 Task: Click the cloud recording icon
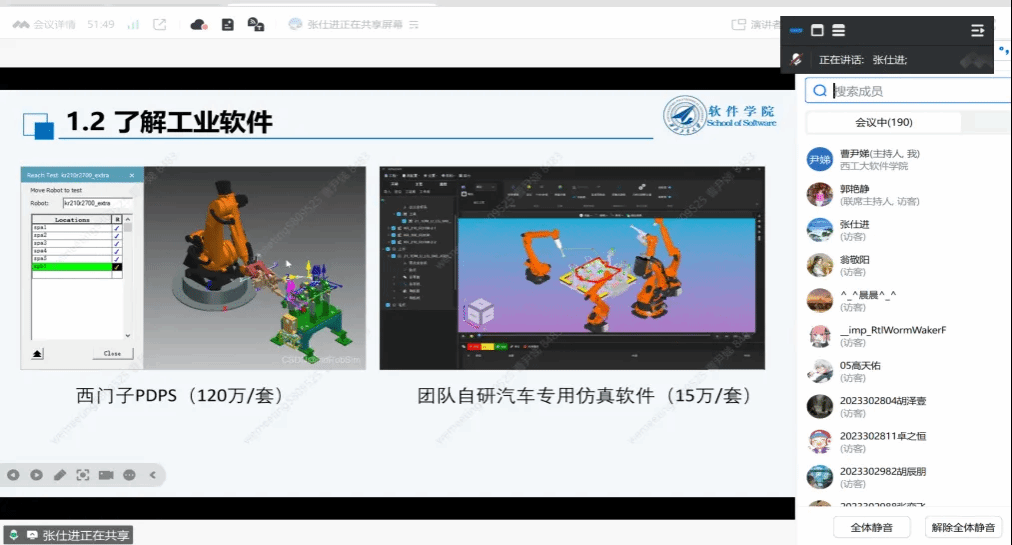click(198, 25)
